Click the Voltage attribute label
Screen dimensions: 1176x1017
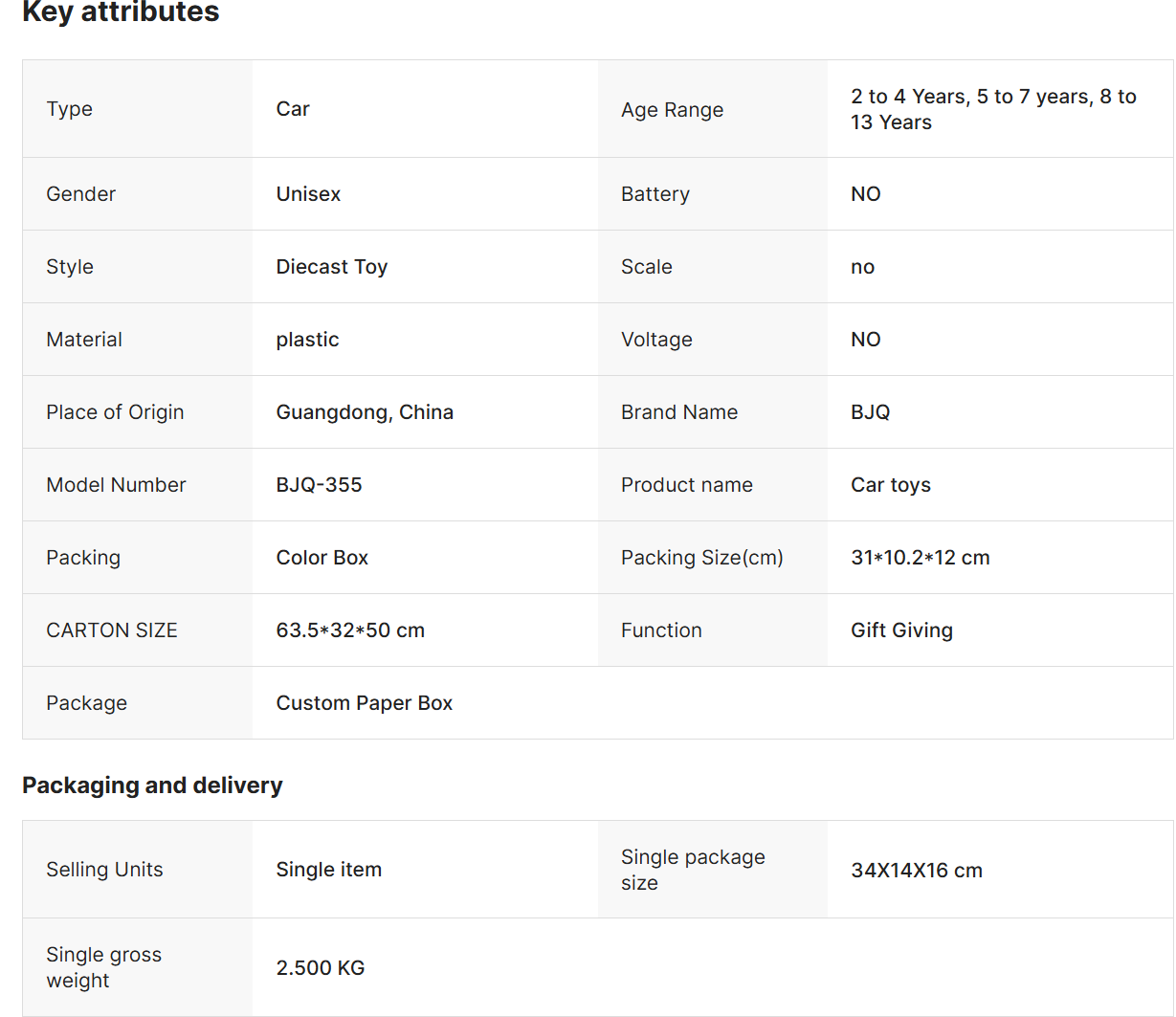[x=656, y=340]
